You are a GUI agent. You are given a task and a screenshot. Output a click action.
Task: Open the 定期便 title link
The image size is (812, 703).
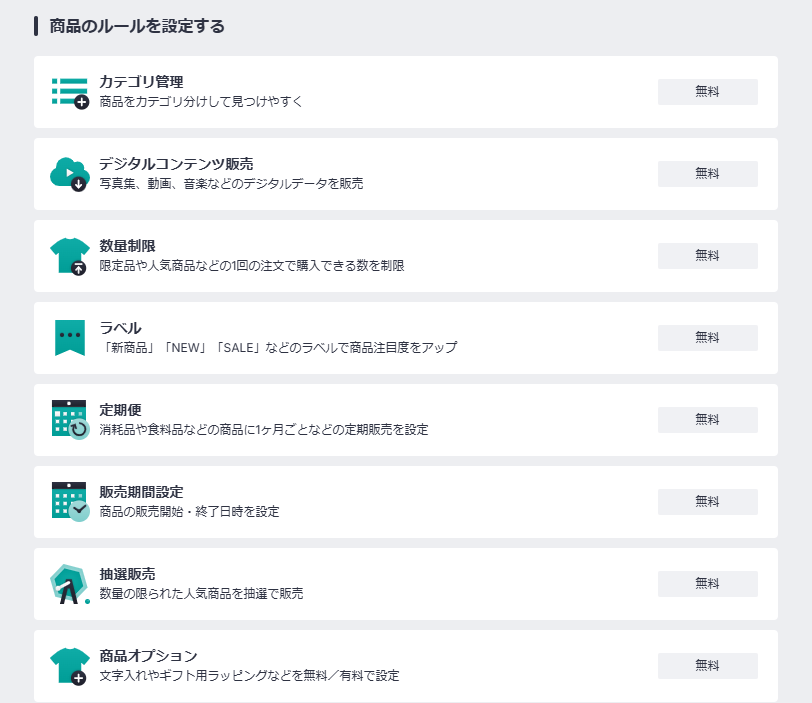click(121, 410)
